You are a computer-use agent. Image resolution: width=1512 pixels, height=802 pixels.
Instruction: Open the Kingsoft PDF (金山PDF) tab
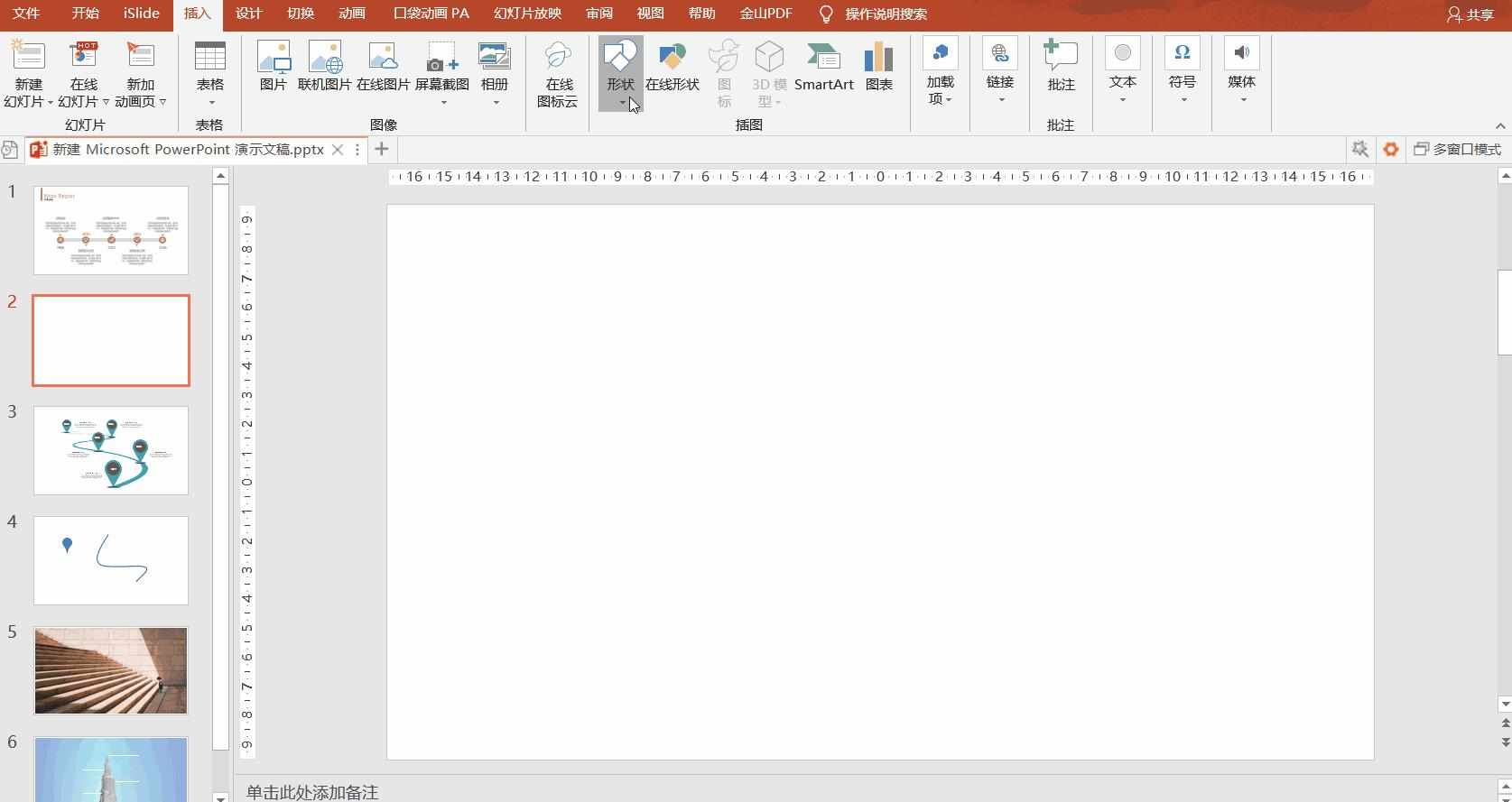(765, 14)
